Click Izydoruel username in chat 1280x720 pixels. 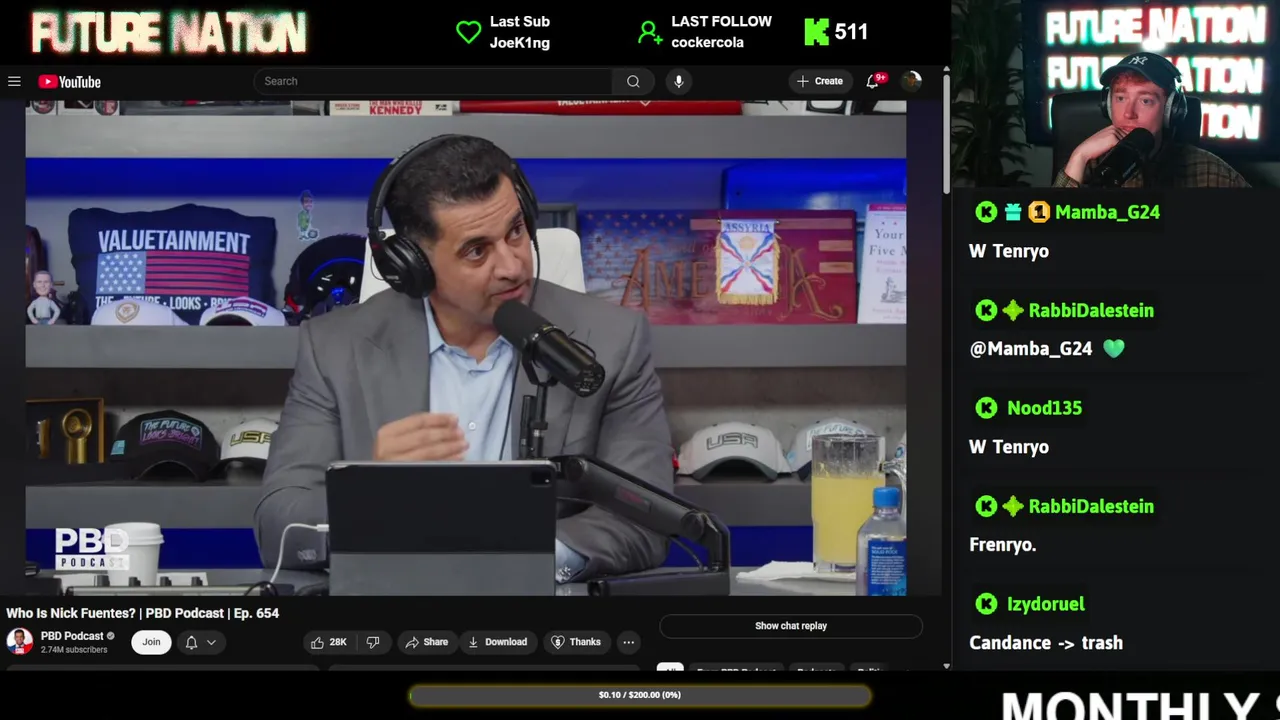click(1046, 604)
